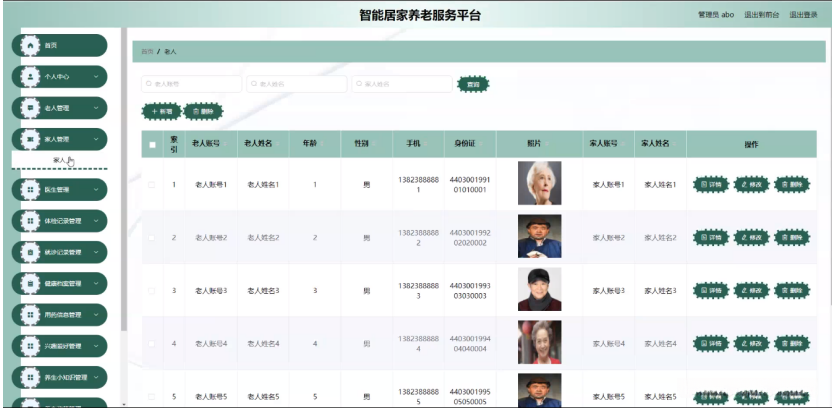Image resolution: width=832 pixels, height=408 pixels.
Task: Tick the checkbox for row 老人账号2
Action: click(152, 238)
